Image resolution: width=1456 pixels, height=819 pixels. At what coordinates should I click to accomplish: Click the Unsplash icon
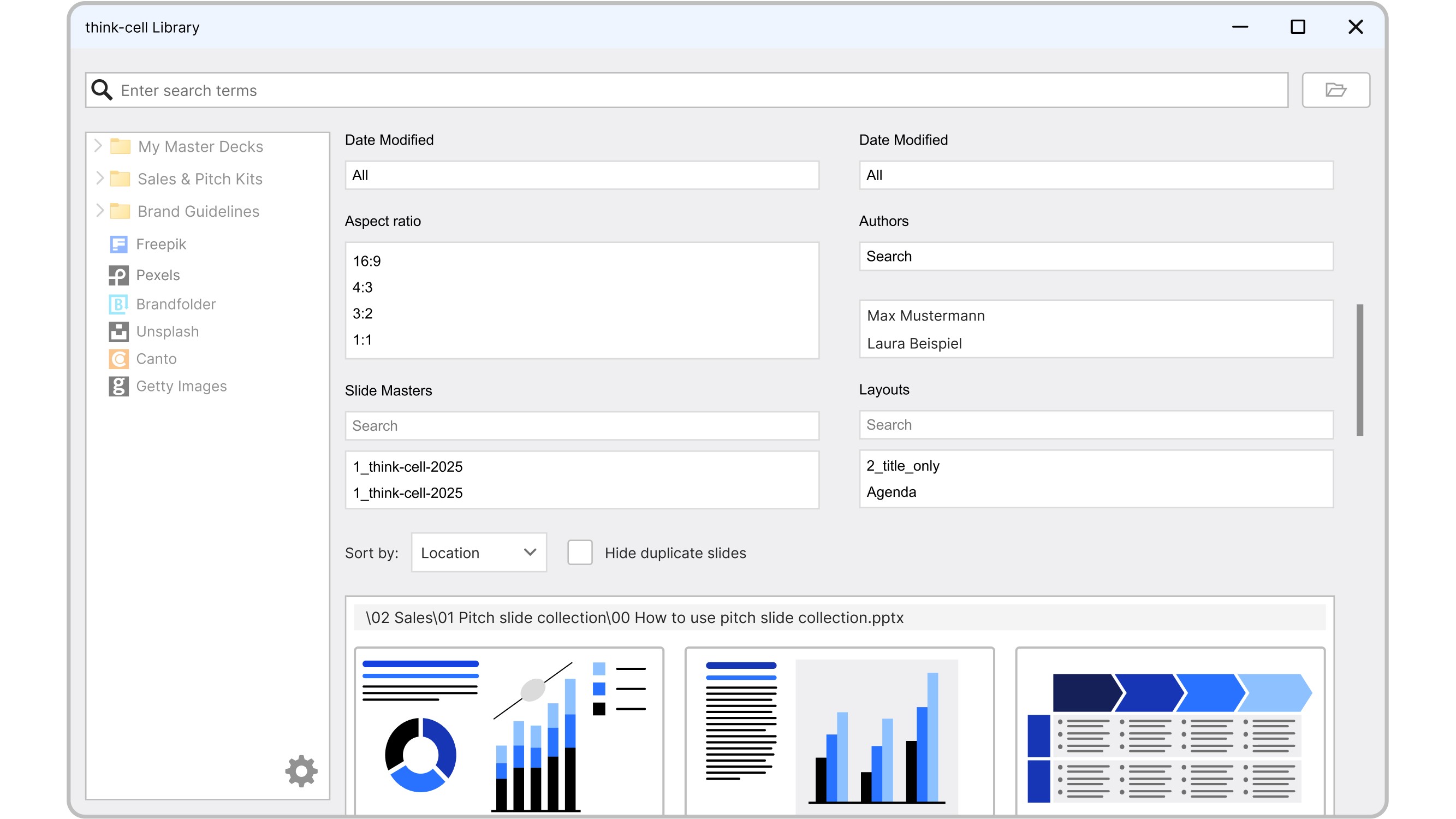[x=118, y=332]
